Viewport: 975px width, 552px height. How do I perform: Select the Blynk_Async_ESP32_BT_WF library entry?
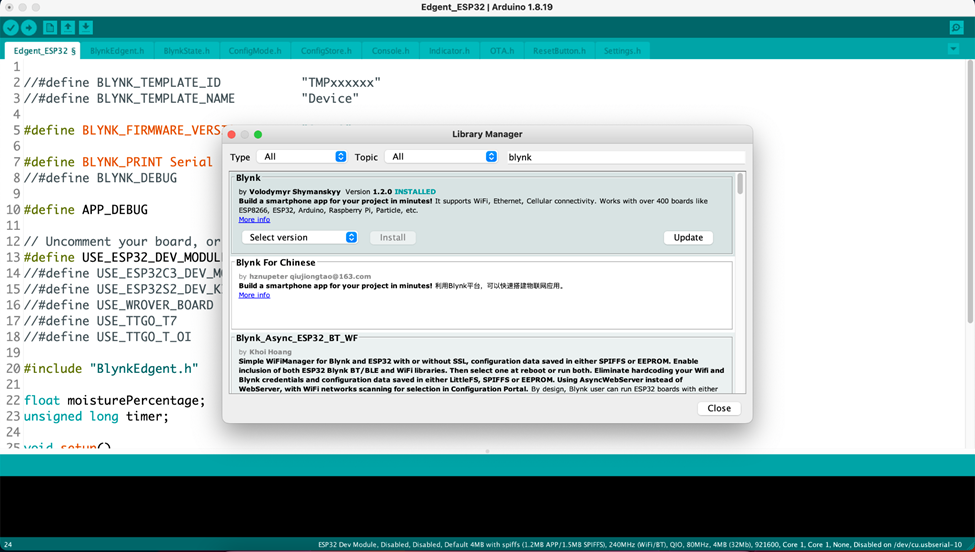tap(482, 365)
